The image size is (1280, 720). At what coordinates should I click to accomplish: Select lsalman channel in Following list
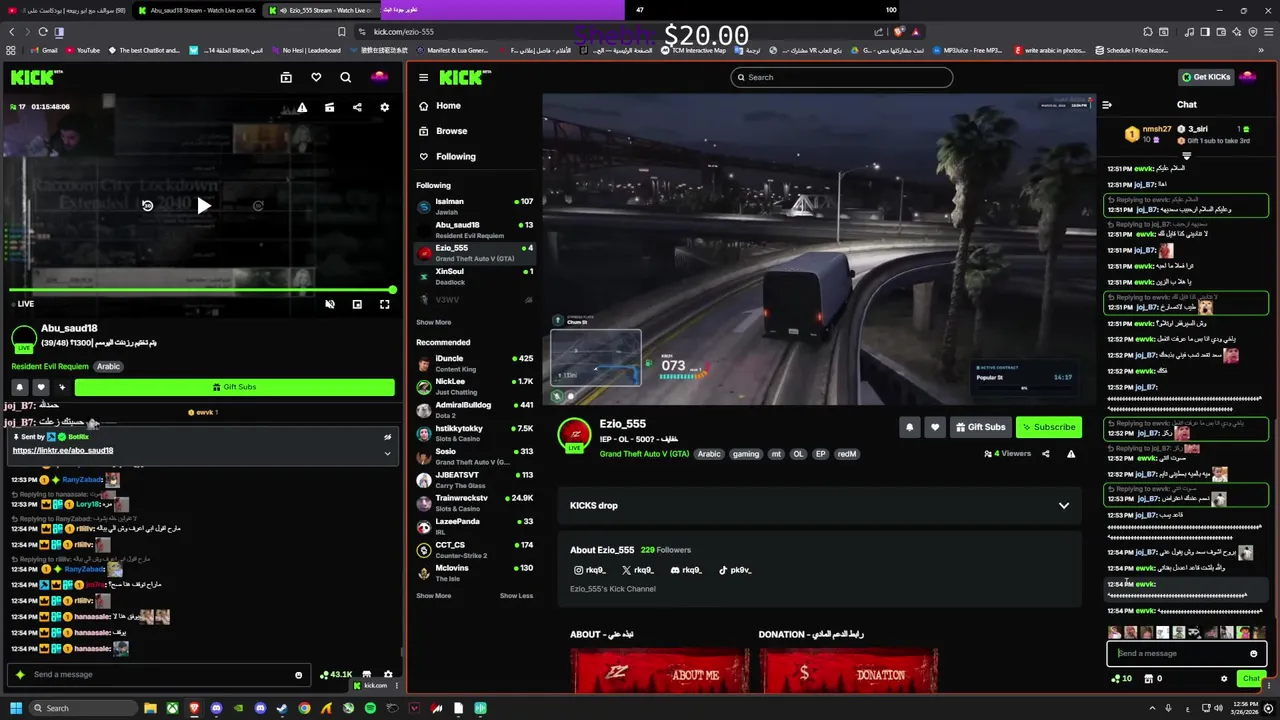coord(475,206)
